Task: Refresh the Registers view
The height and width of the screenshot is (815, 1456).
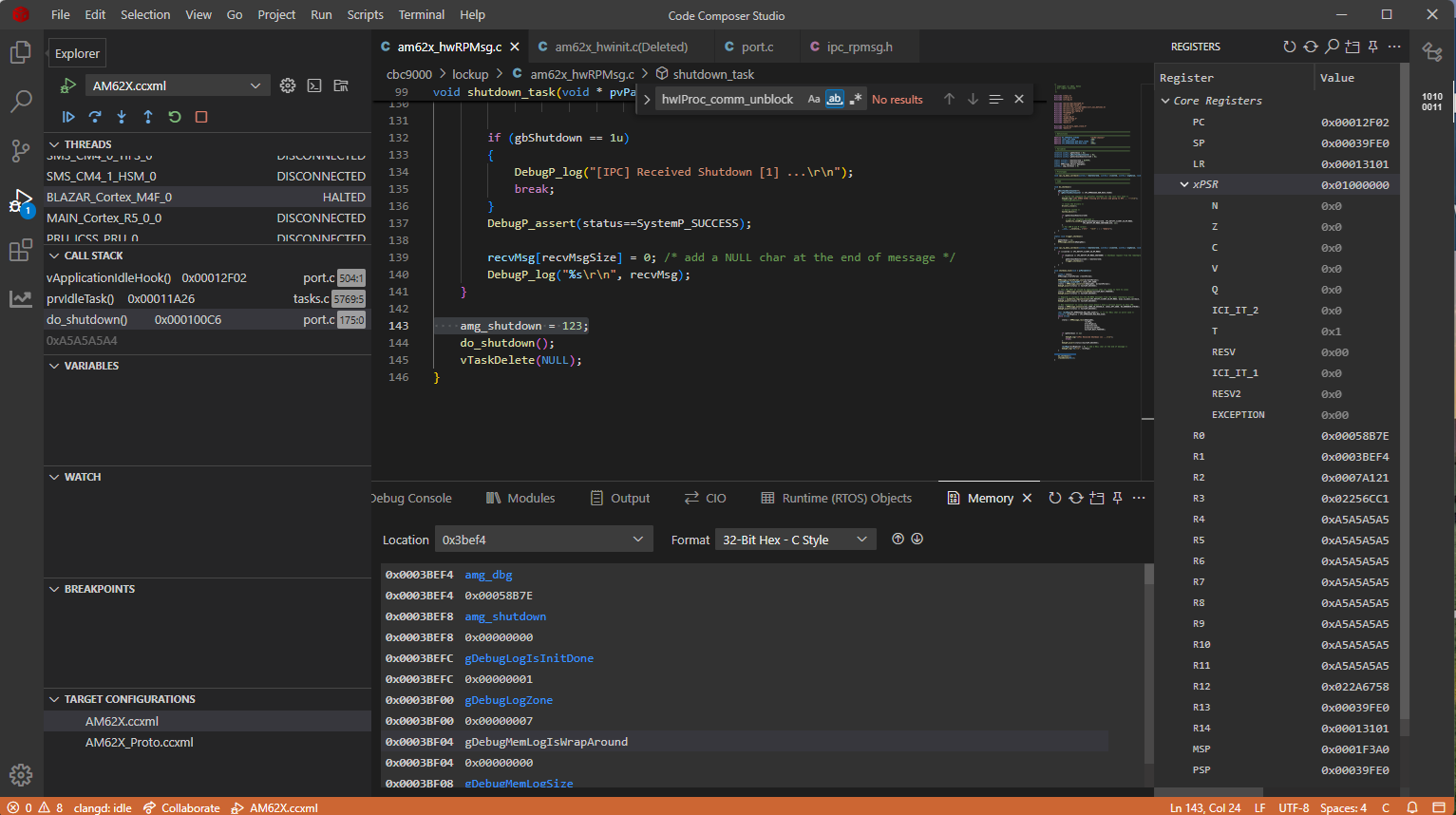Action: click(1290, 47)
